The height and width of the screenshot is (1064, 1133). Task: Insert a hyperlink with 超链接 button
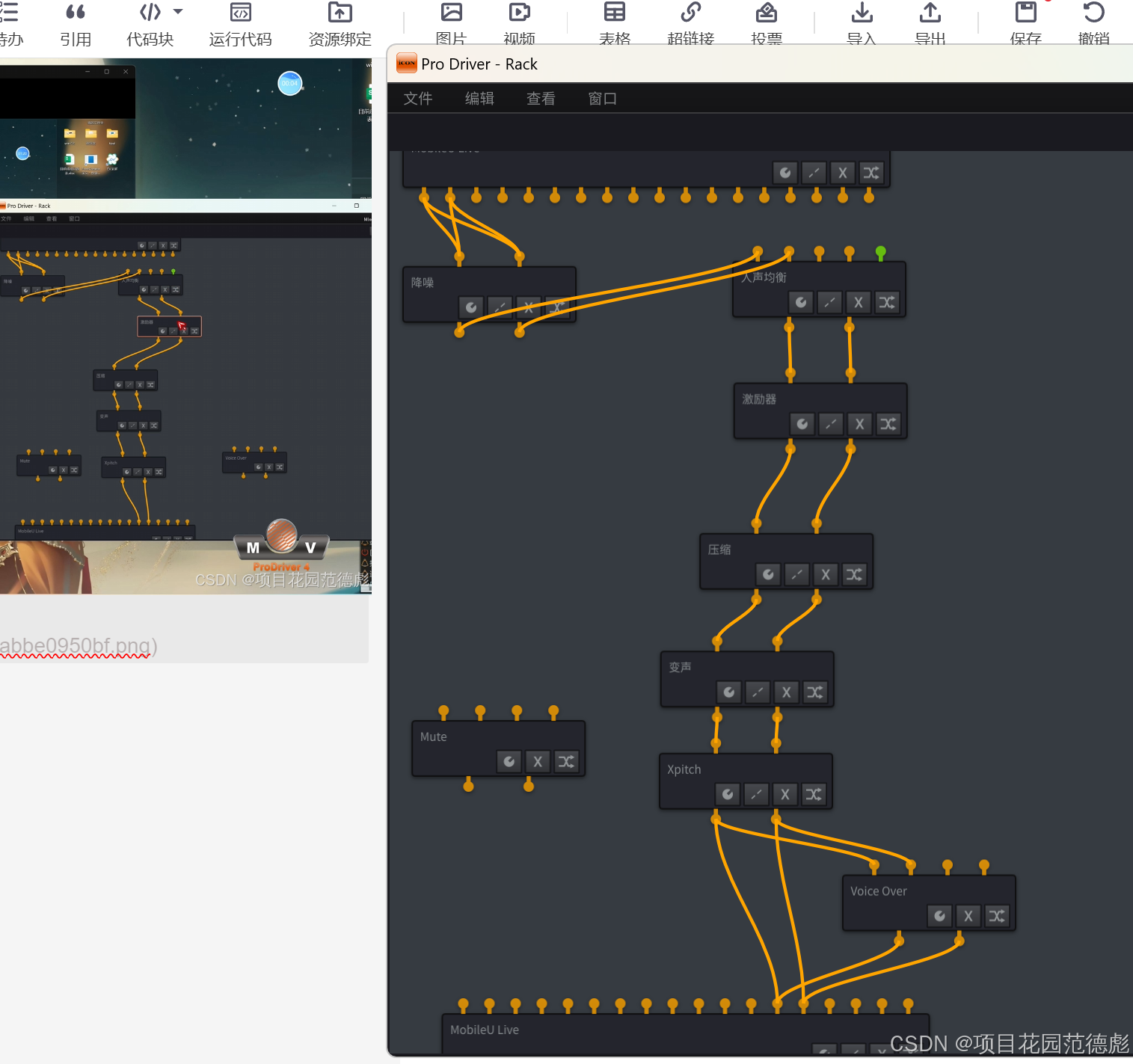click(691, 22)
